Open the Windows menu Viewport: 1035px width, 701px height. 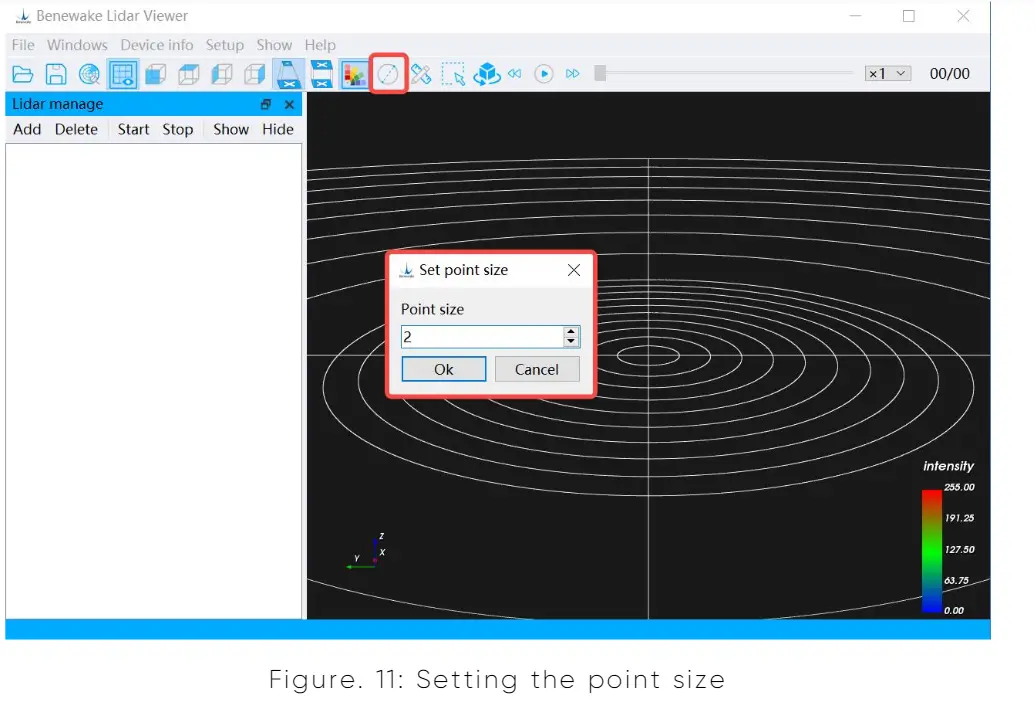pos(77,45)
